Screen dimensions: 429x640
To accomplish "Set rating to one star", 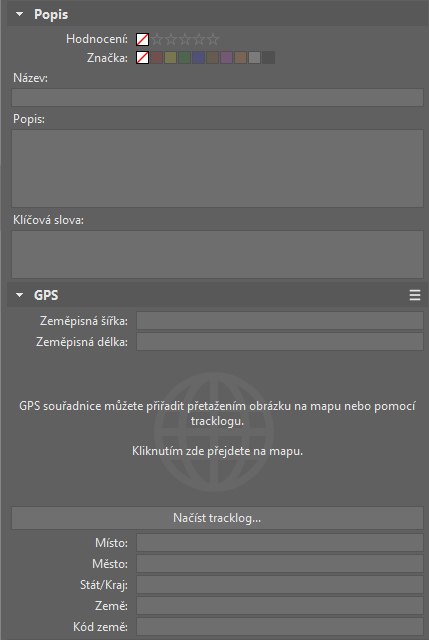I will [157, 40].
